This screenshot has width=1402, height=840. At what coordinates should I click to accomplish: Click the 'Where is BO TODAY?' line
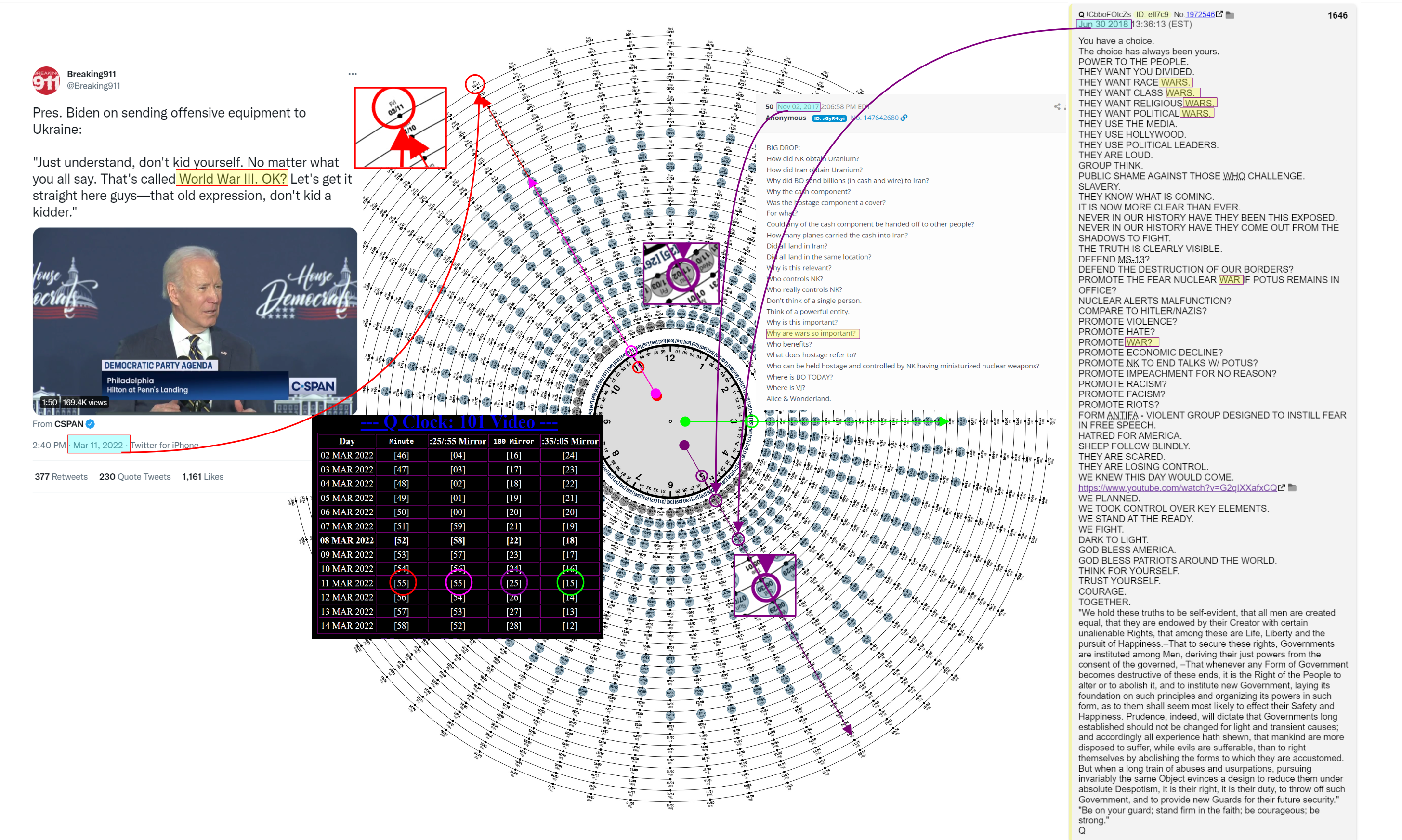[799, 377]
